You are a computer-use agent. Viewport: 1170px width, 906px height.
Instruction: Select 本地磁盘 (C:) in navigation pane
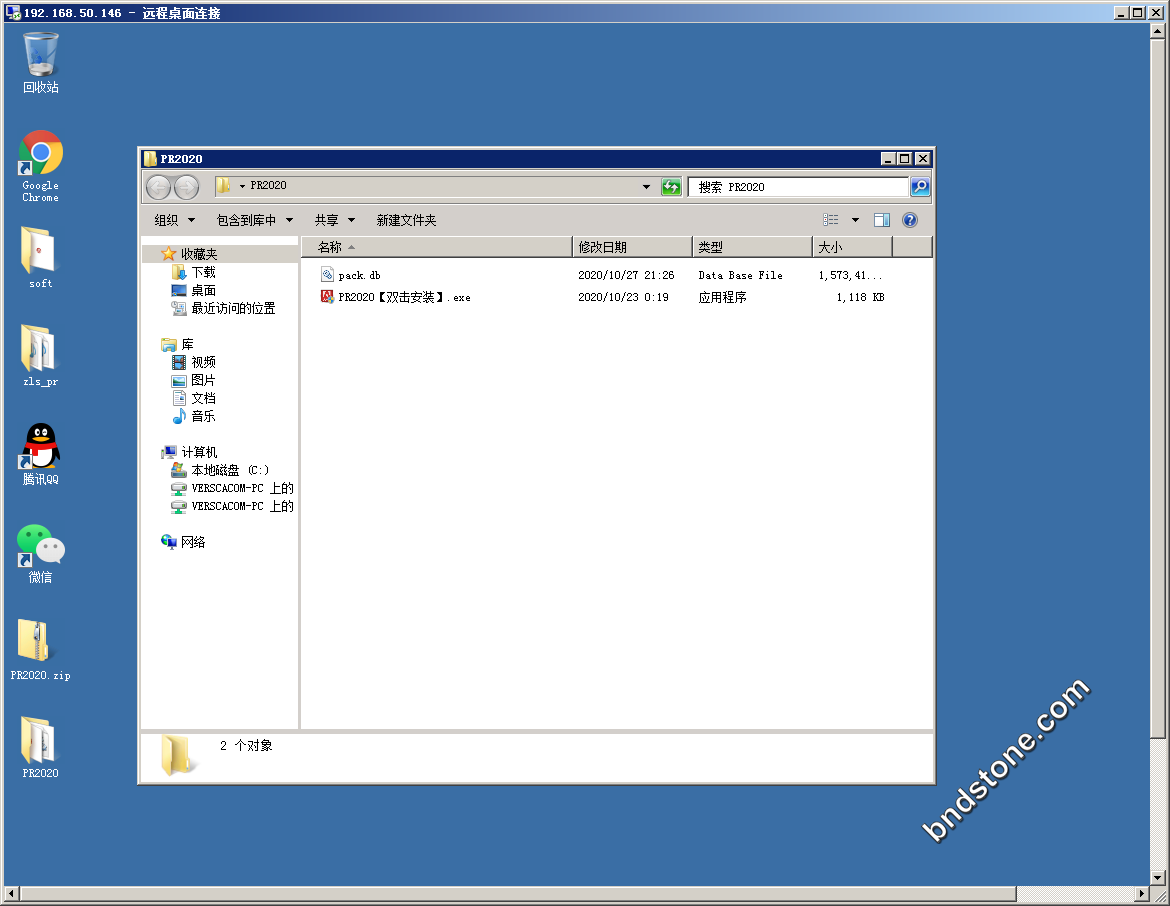pos(229,470)
